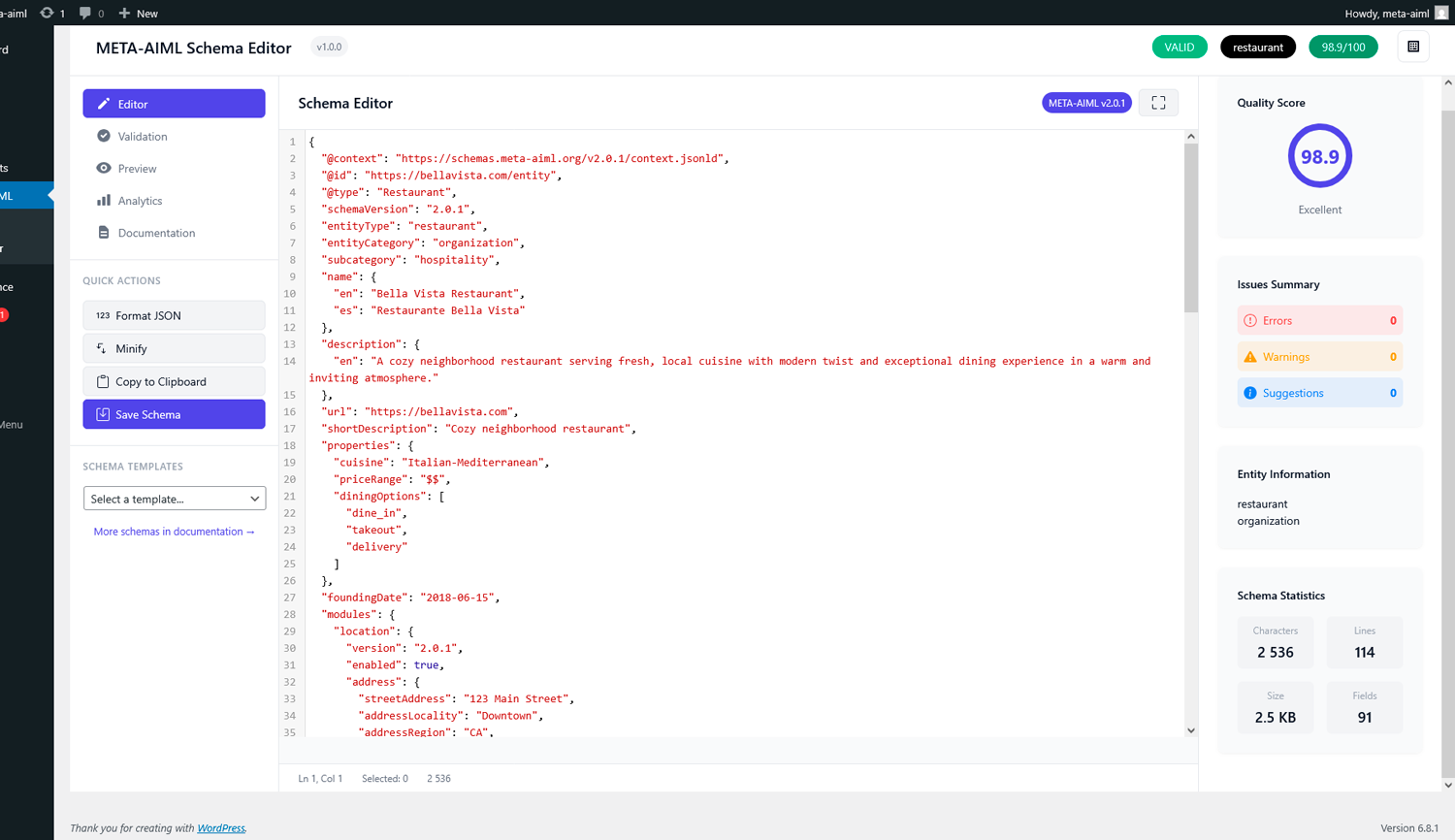1455x840 pixels.
Task: Click the checkmark icon beside Validation
Action: 104,136
